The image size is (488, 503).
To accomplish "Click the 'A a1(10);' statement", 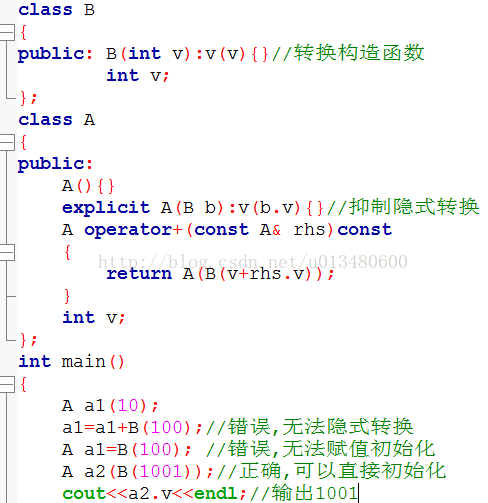I will 110,406.
